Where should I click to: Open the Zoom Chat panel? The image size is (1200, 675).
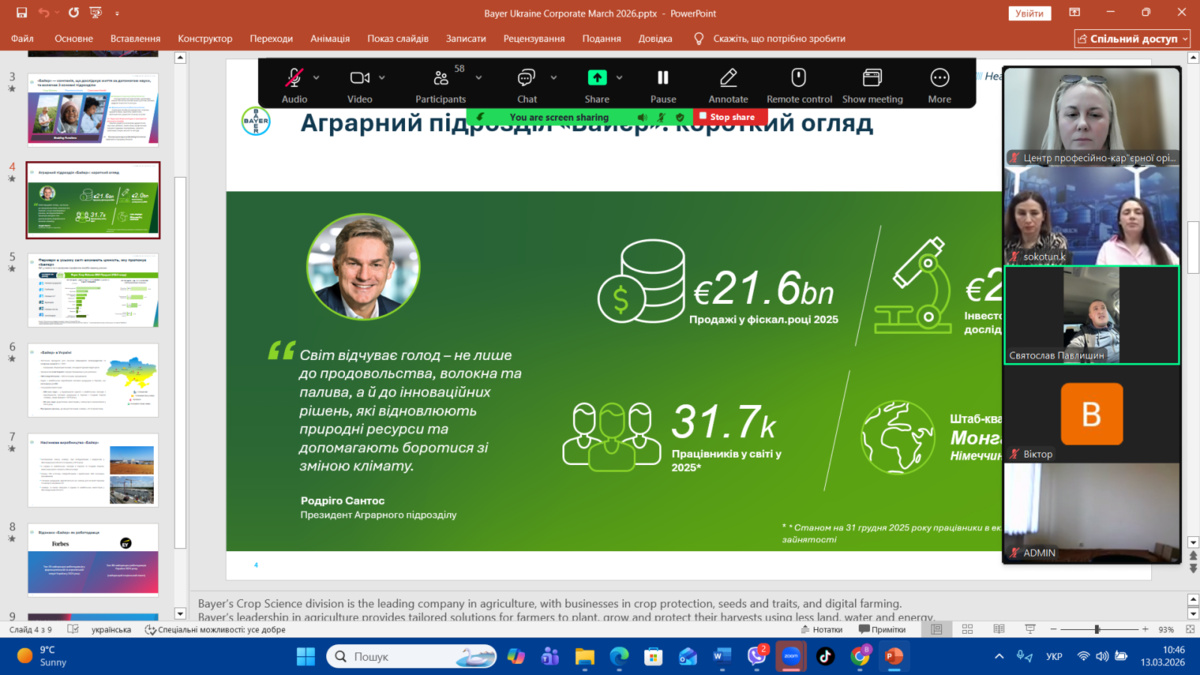pos(526,78)
